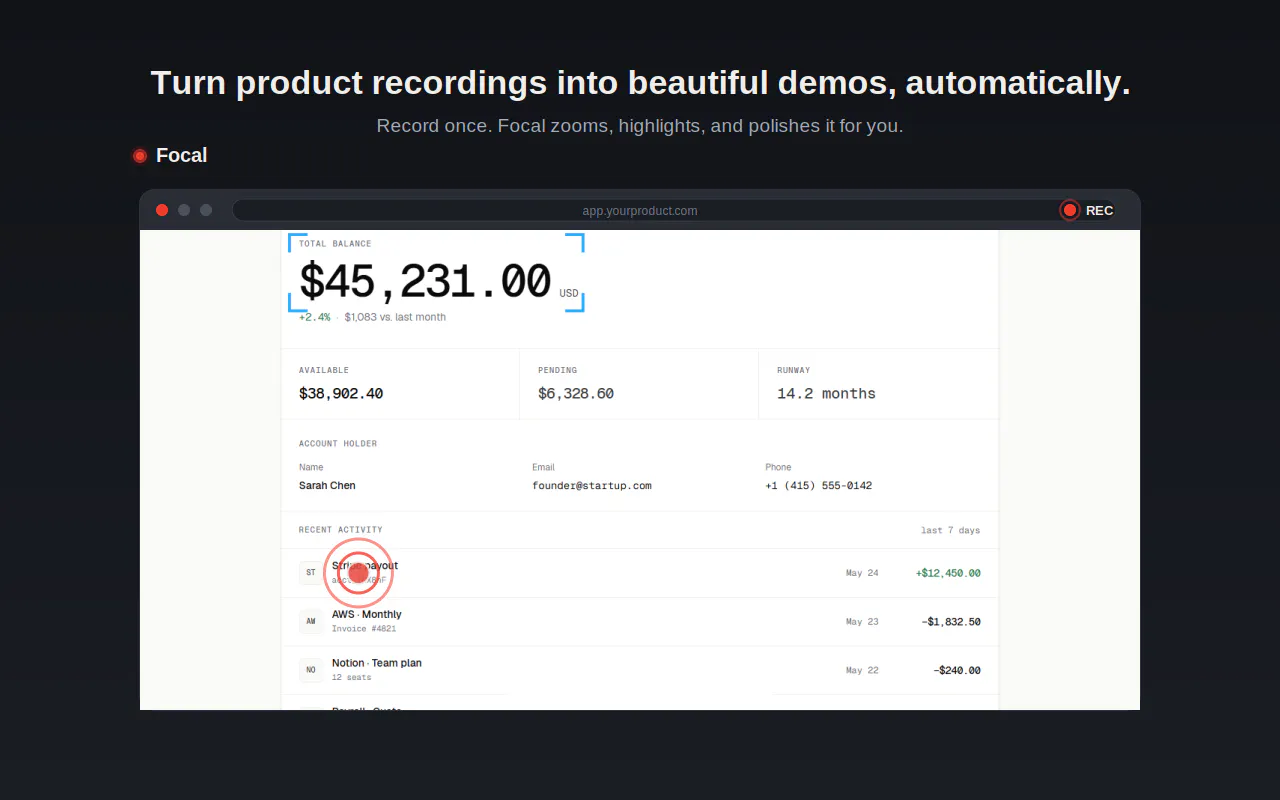Click the May 22 date
Image resolution: width=1280 pixels, height=800 pixels.
pos(862,670)
